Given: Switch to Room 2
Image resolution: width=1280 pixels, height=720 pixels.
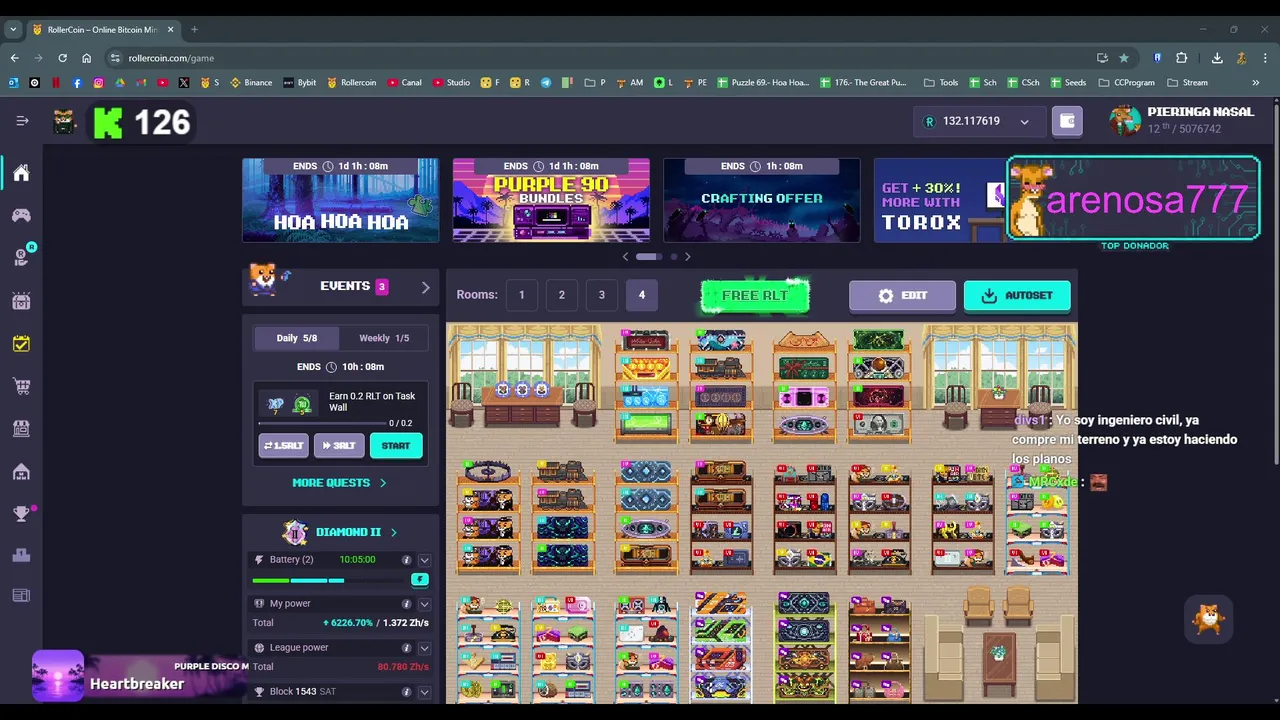Looking at the screenshot, I should pyautogui.click(x=561, y=295).
